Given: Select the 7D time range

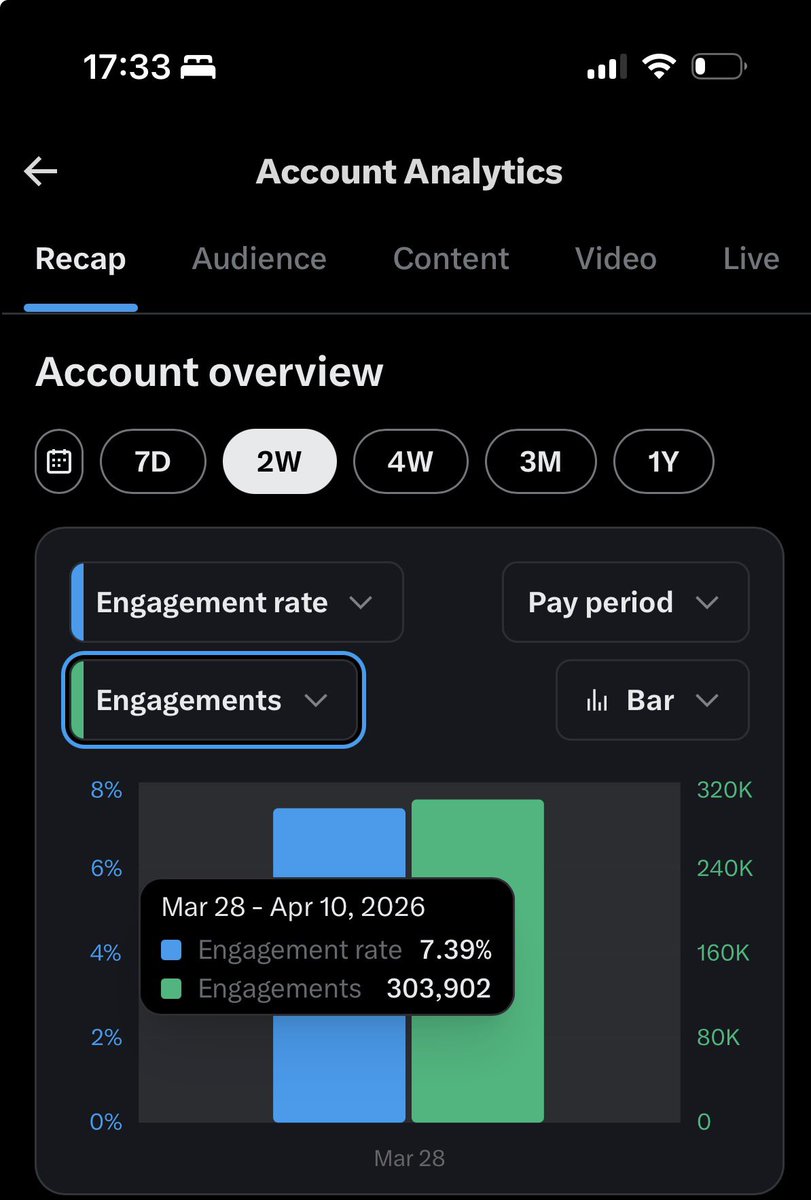Looking at the screenshot, I should coord(153,462).
